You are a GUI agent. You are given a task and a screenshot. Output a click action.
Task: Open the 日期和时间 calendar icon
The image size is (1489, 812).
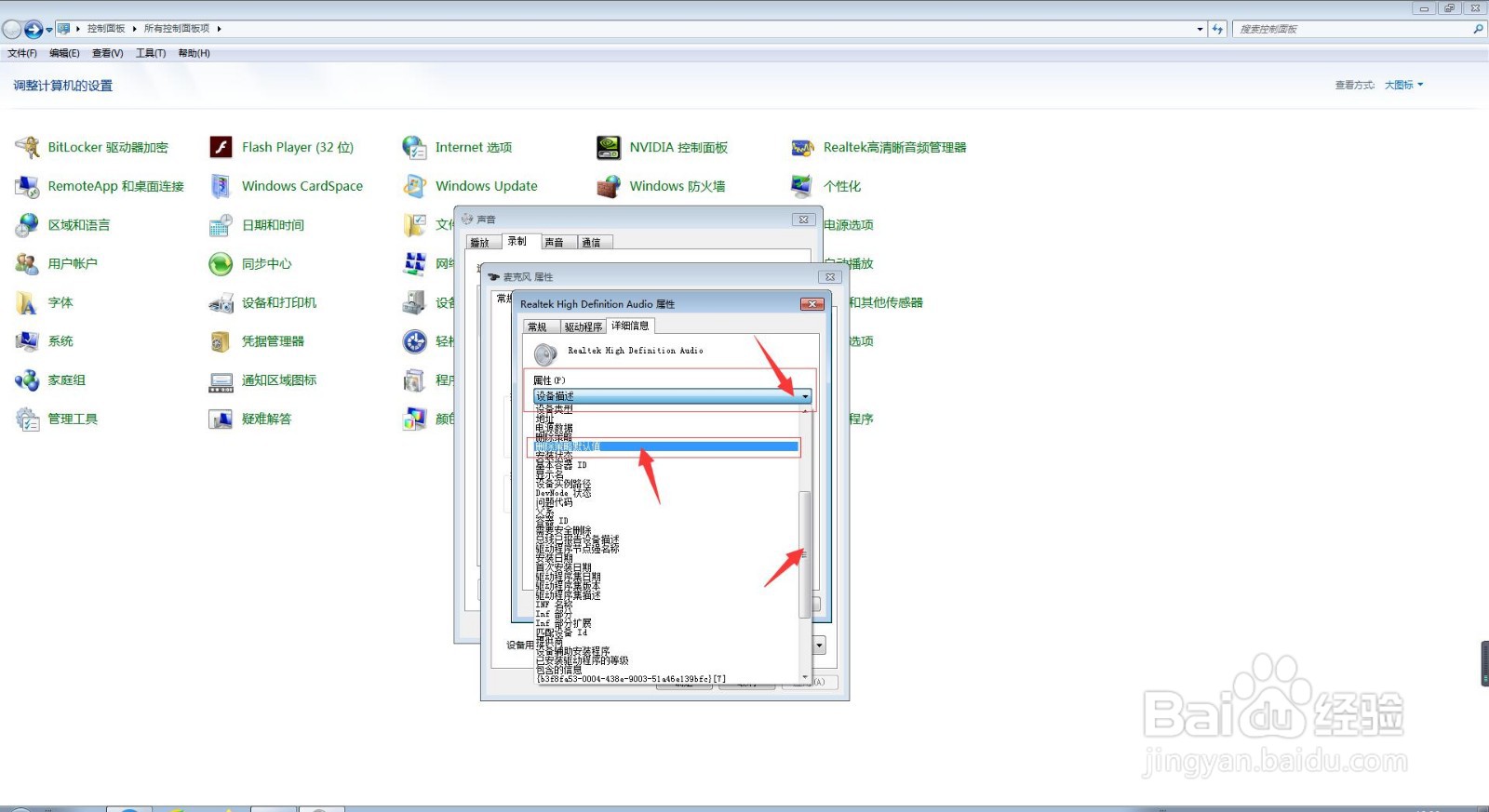221,225
